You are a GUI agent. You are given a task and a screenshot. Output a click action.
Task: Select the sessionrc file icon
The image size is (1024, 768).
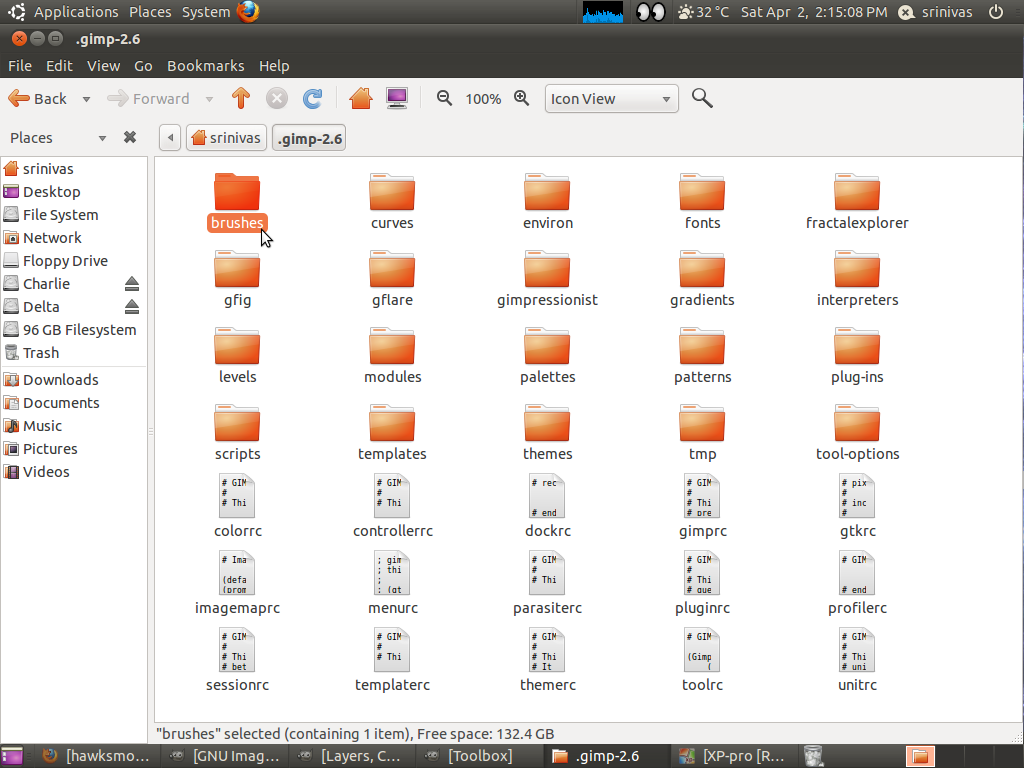(x=237, y=650)
